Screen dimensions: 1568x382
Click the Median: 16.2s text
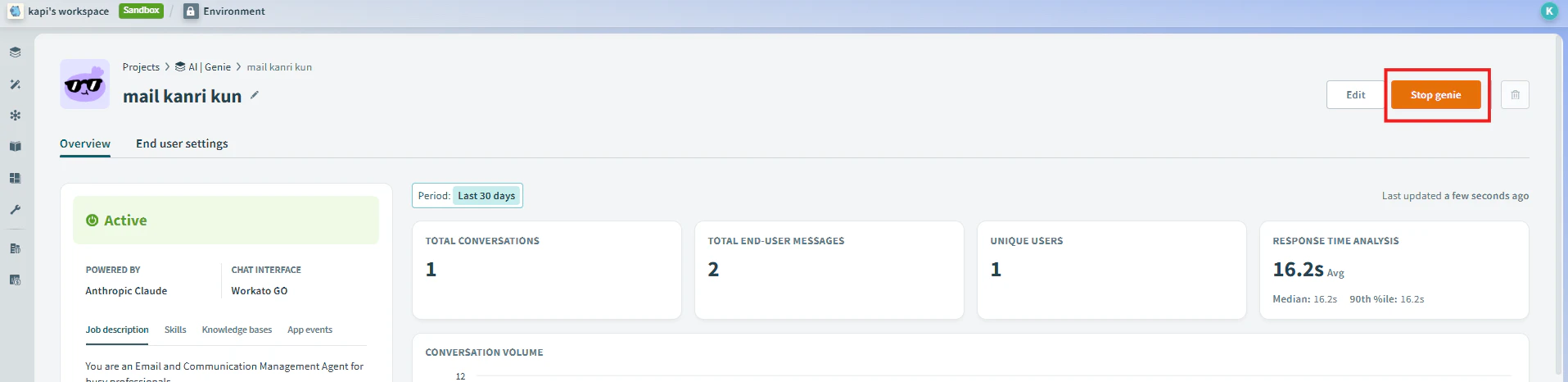point(1304,299)
